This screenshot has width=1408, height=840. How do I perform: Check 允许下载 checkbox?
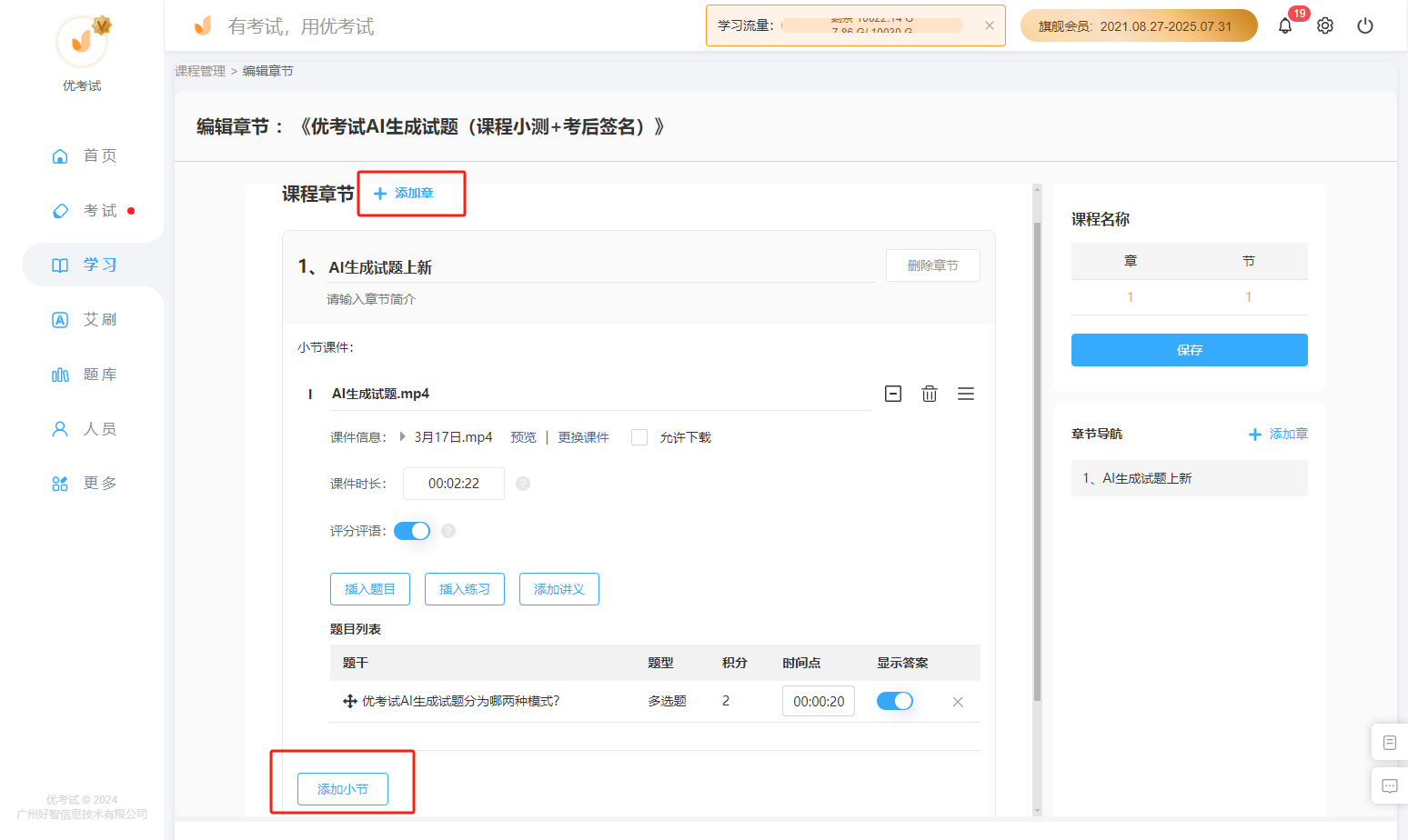[639, 437]
